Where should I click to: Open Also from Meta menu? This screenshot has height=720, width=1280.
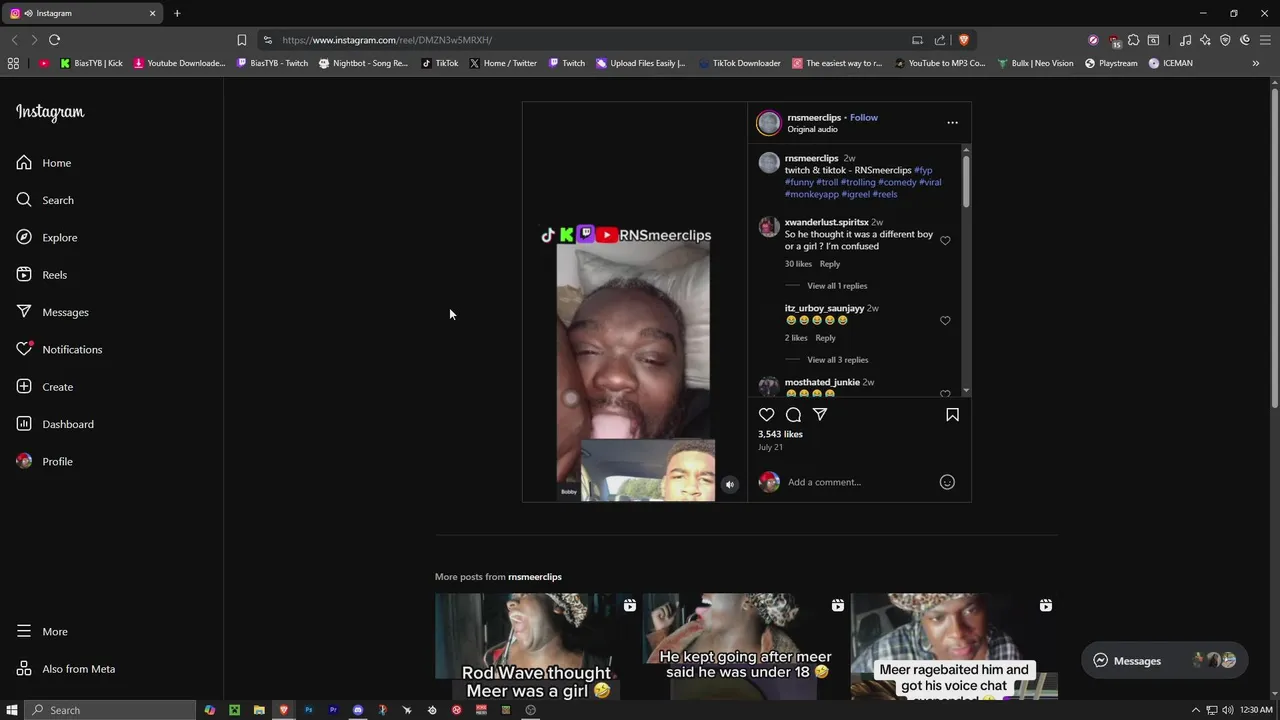[x=66, y=669]
